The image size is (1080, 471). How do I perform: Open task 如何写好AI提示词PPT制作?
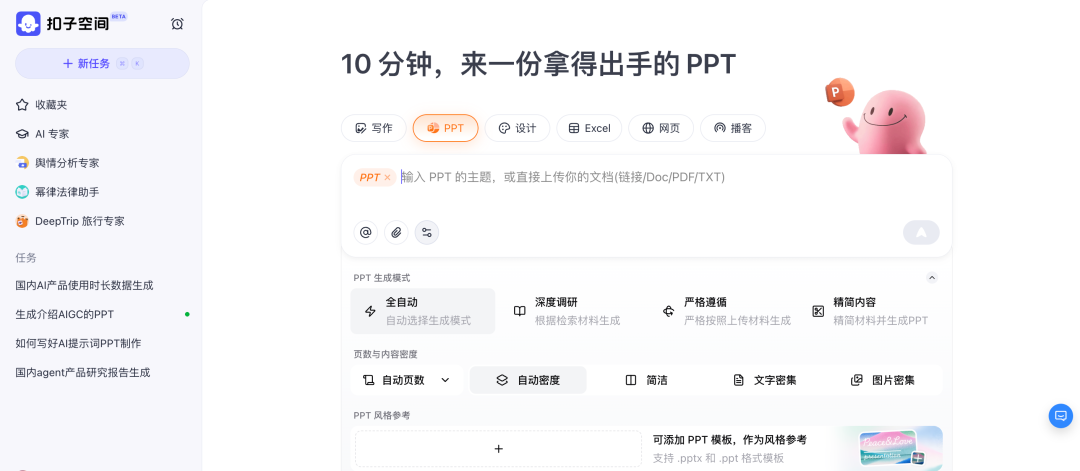(x=79, y=343)
